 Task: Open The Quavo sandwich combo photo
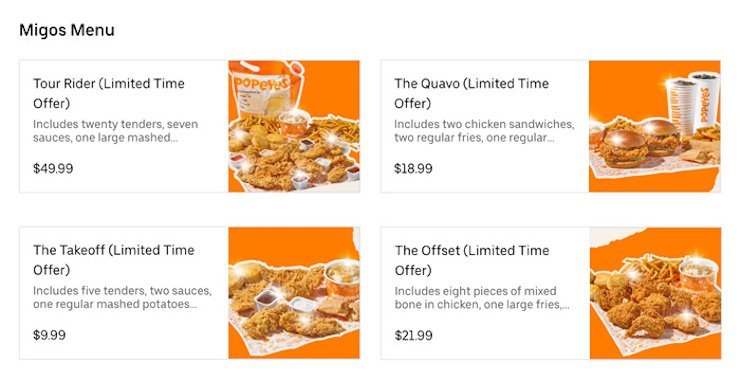pyautogui.click(x=655, y=126)
